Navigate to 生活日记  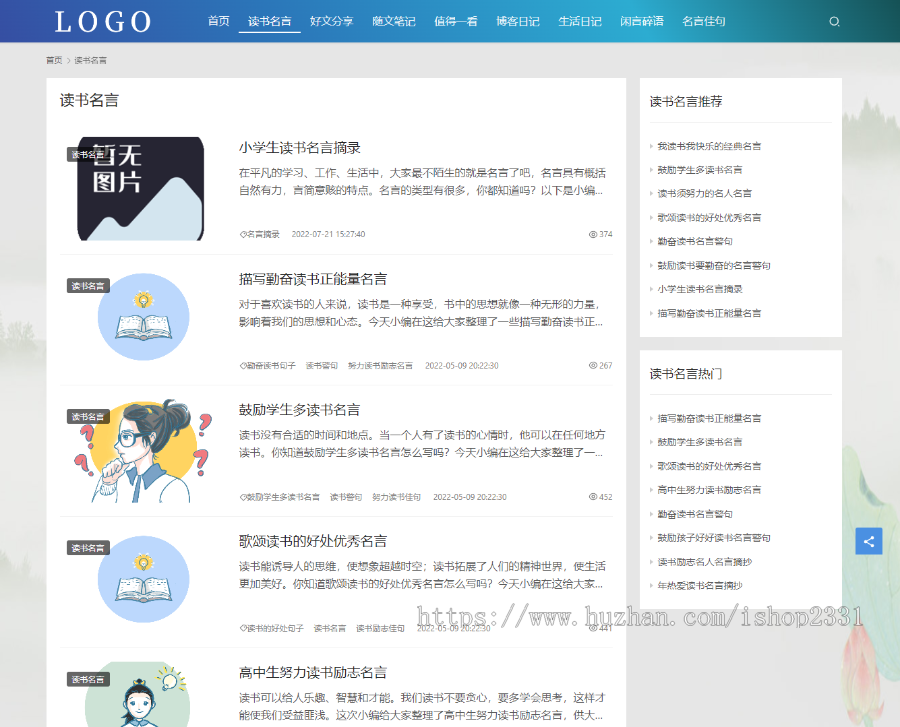tap(580, 21)
